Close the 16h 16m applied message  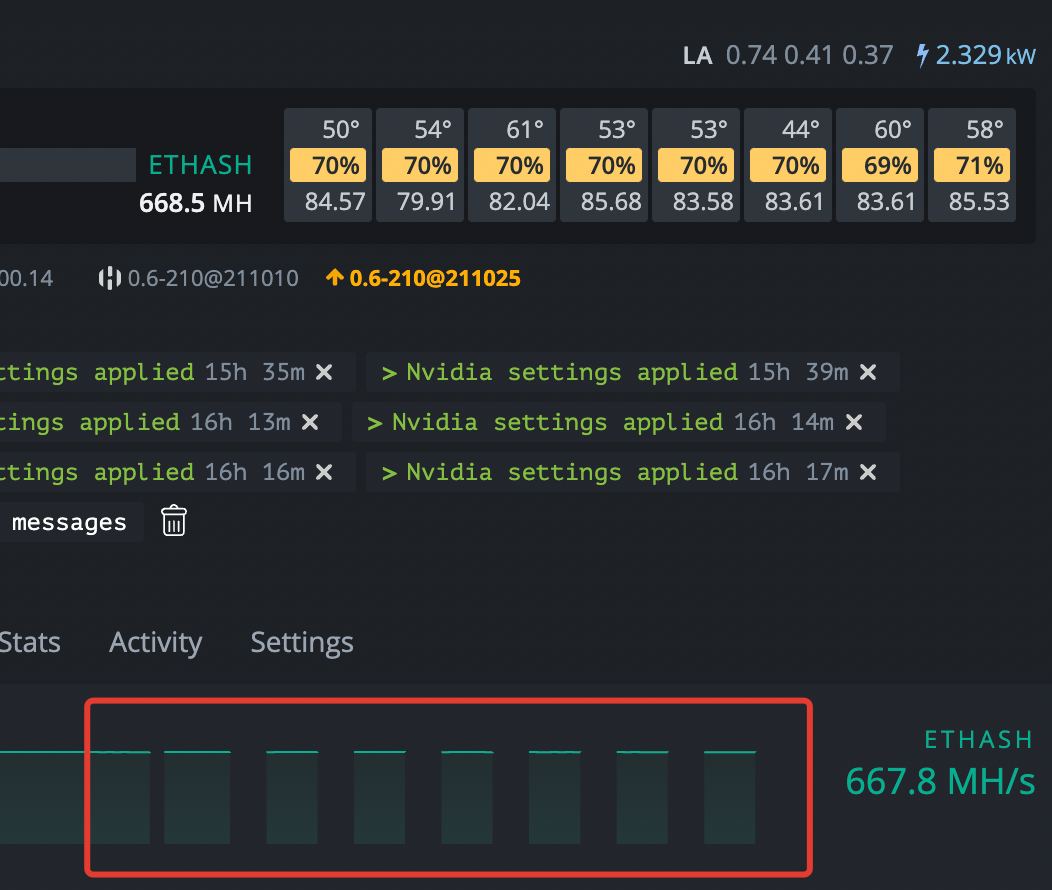click(324, 473)
